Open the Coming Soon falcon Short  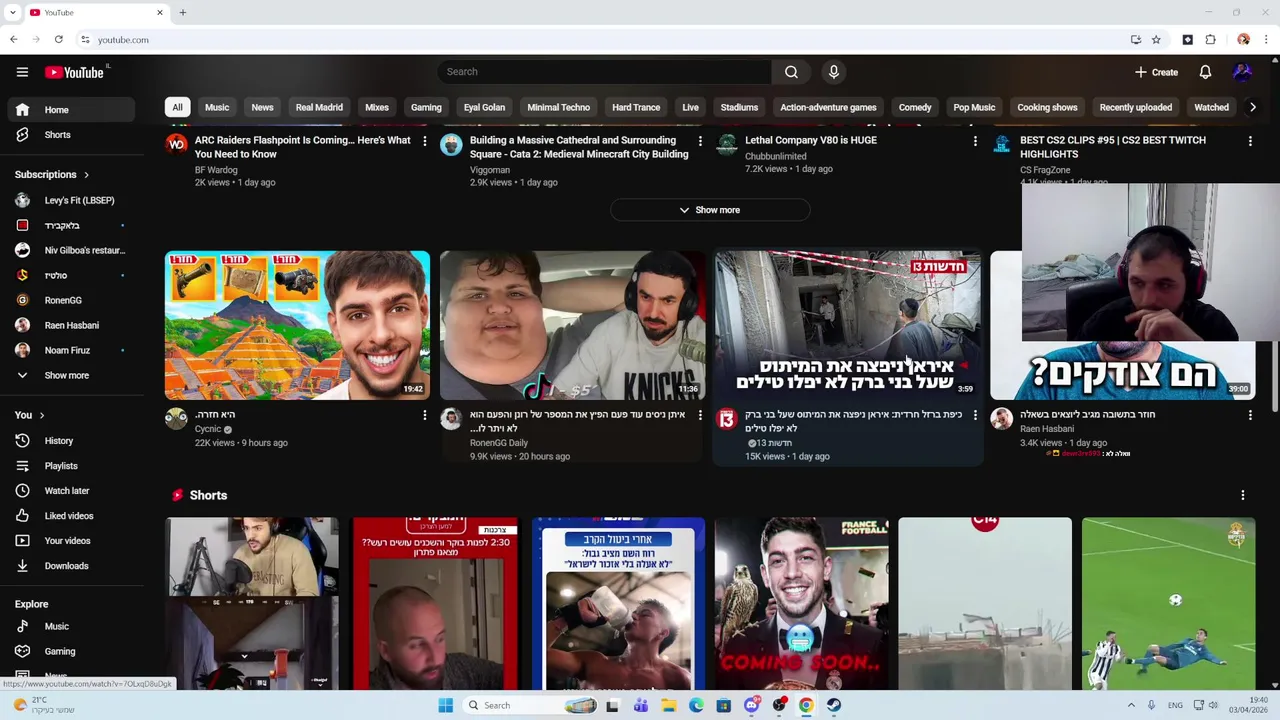click(x=801, y=604)
